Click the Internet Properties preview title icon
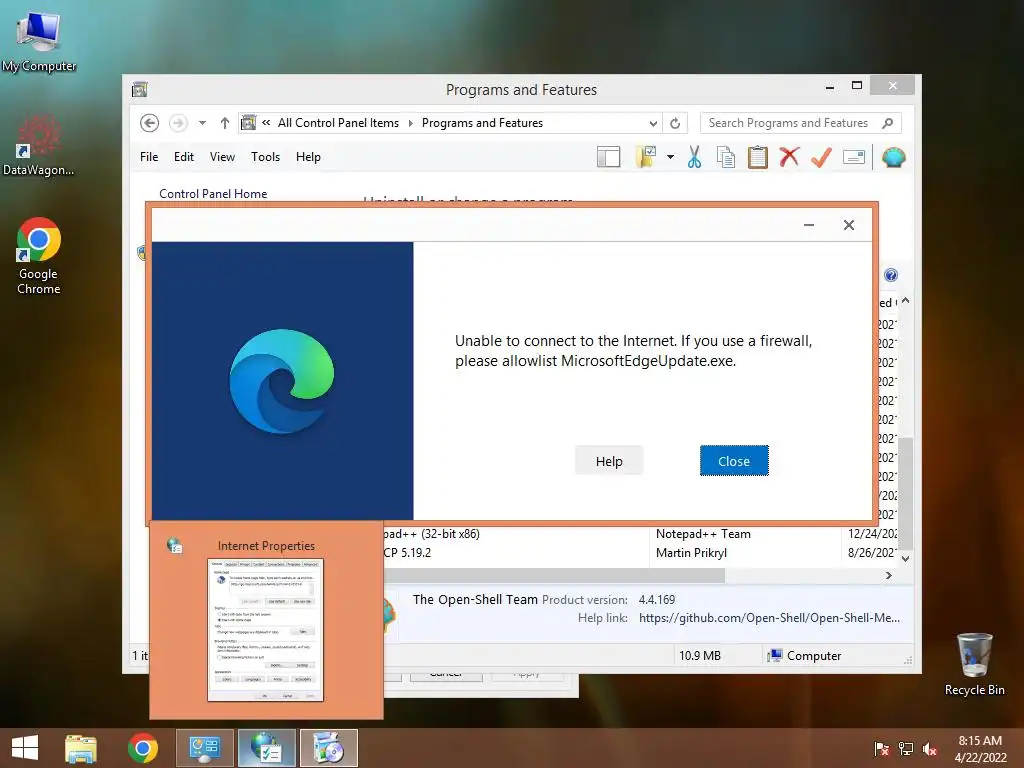This screenshot has height=768, width=1024. (174, 545)
